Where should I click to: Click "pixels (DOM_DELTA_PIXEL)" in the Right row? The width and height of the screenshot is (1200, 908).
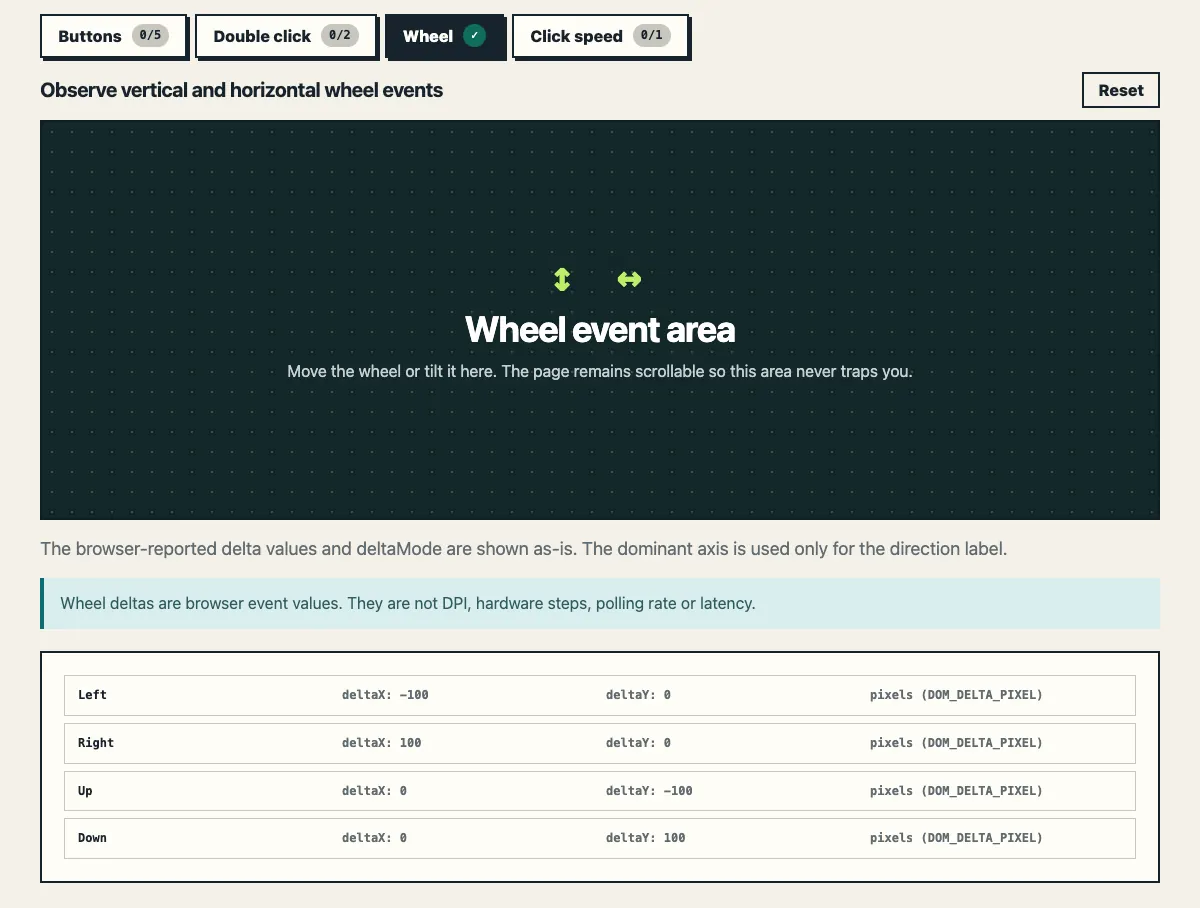pyautogui.click(x=956, y=743)
